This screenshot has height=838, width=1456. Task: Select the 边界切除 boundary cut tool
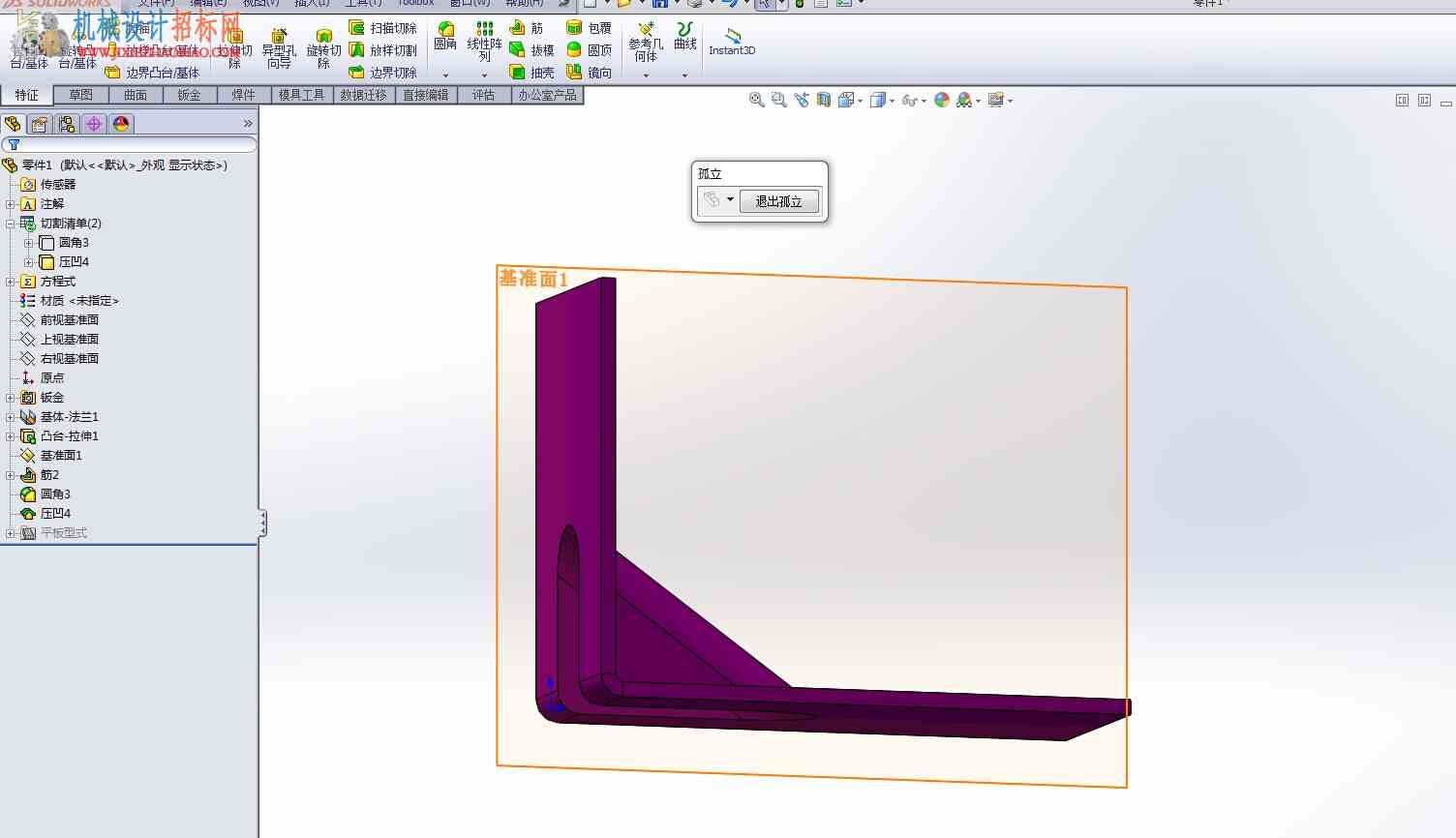click(382, 73)
